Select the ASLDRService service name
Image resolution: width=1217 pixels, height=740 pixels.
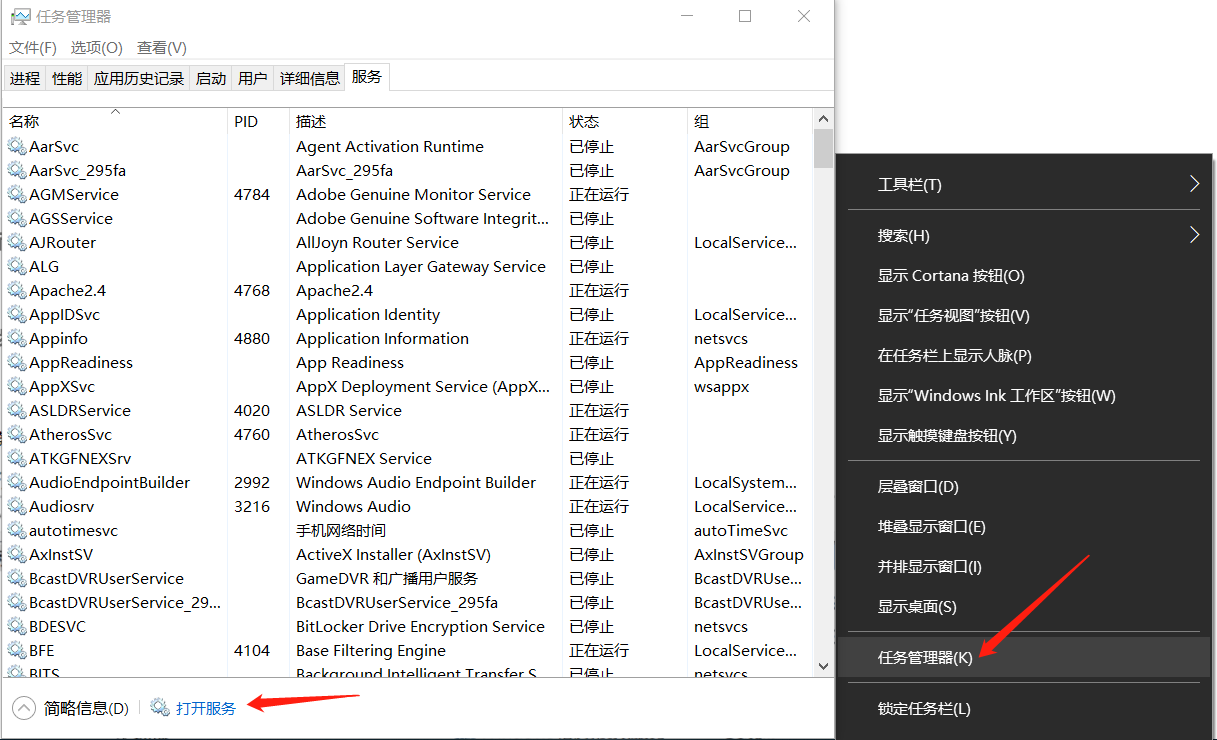[x=80, y=410]
